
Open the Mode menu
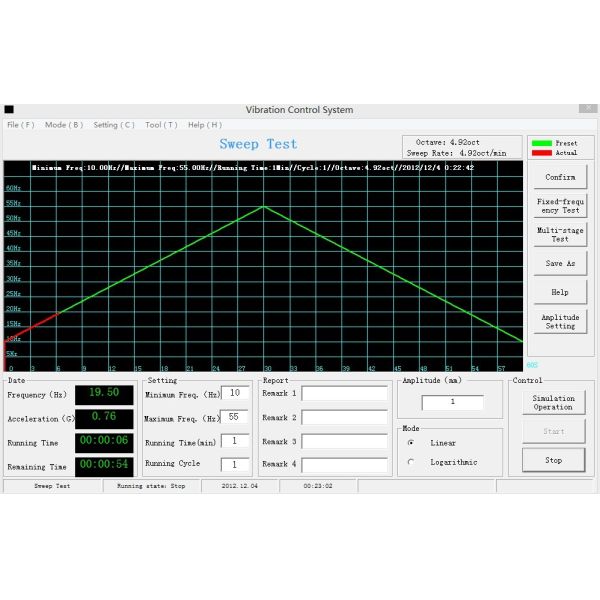[x=63, y=125]
